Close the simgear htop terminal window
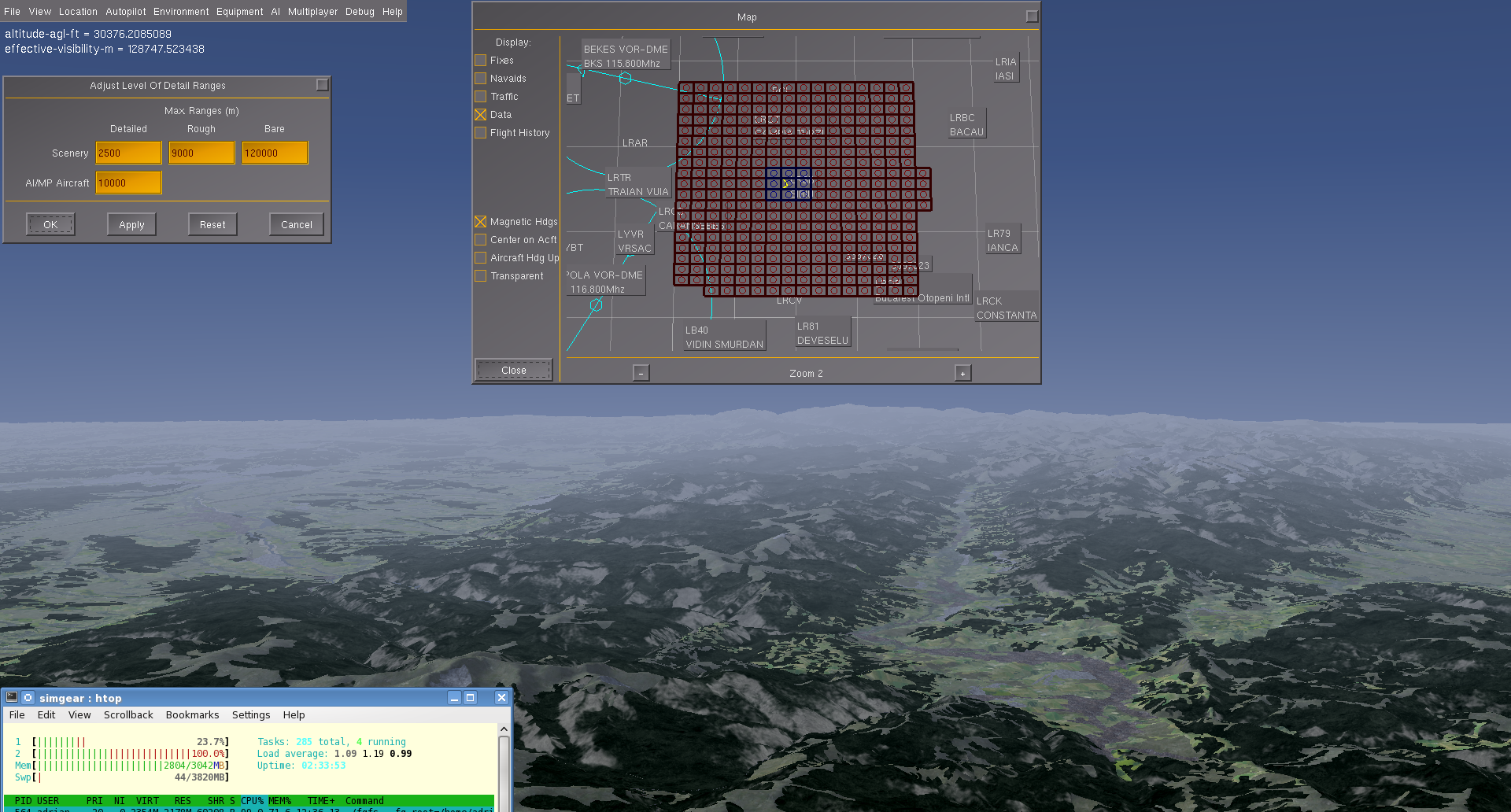The image size is (1511, 812). [x=501, y=697]
